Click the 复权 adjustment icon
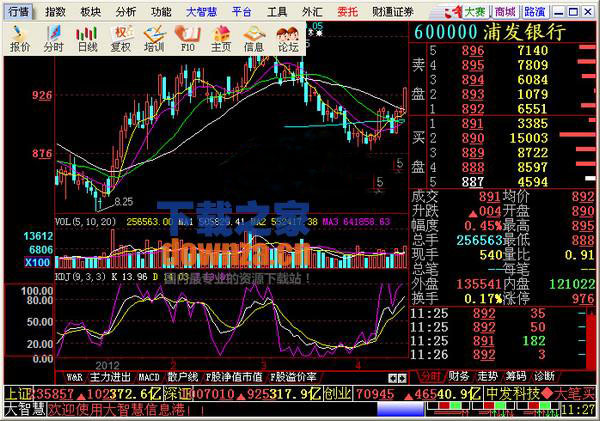600x421 pixels. click(121, 39)
